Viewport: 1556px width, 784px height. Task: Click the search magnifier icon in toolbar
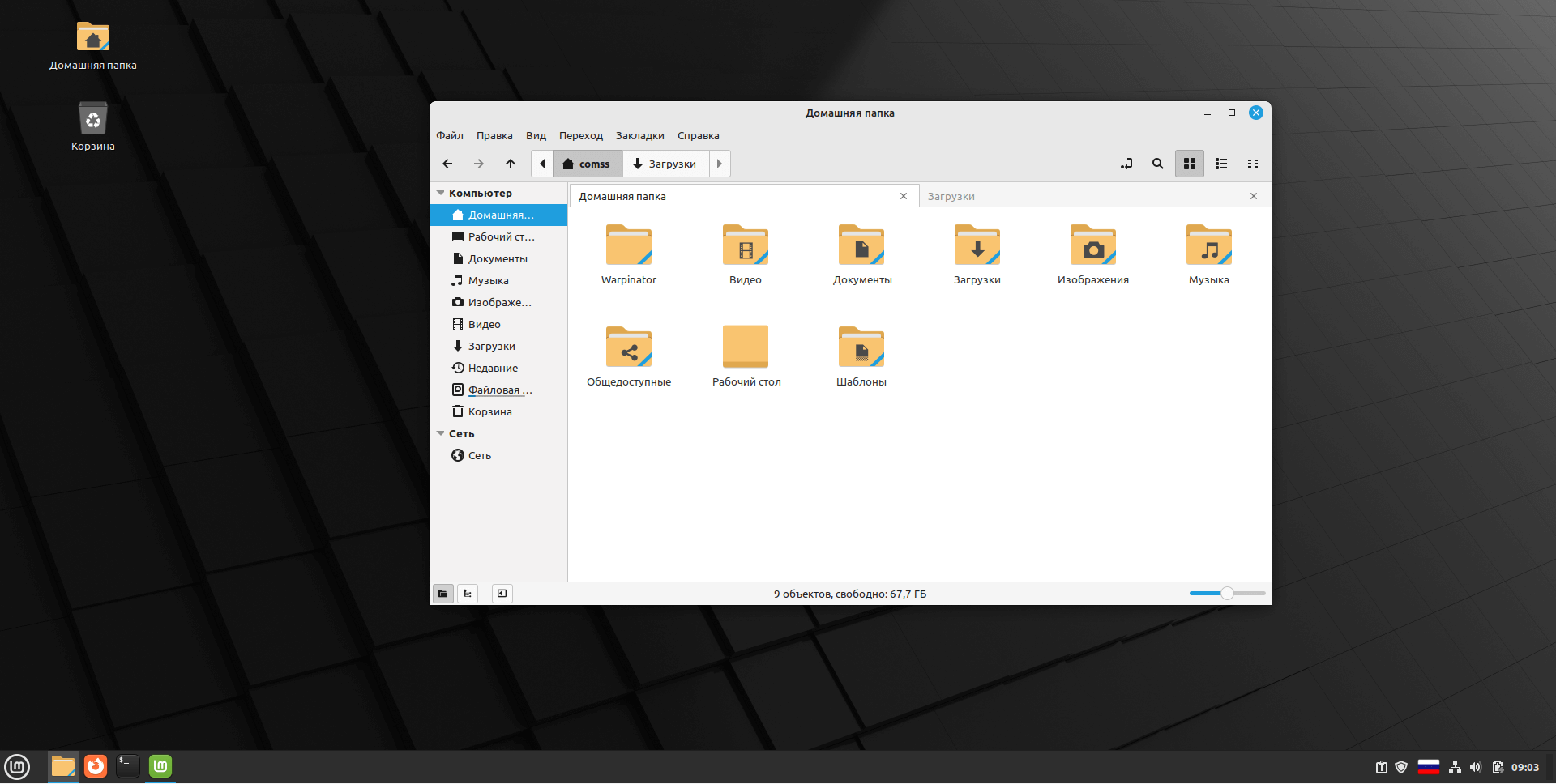[x=1157, y=164]
